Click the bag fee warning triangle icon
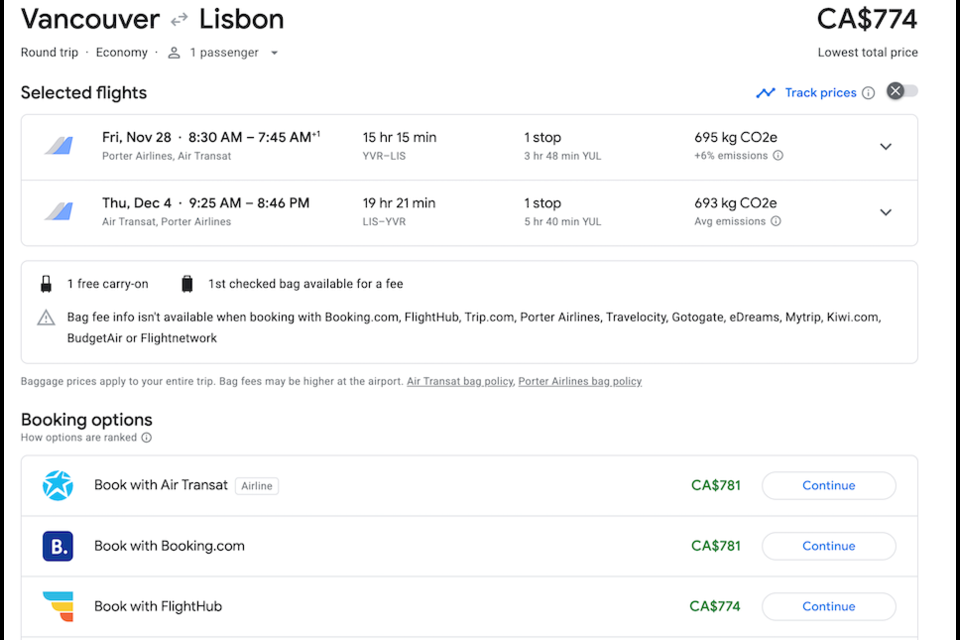 (x=46, y=318)
